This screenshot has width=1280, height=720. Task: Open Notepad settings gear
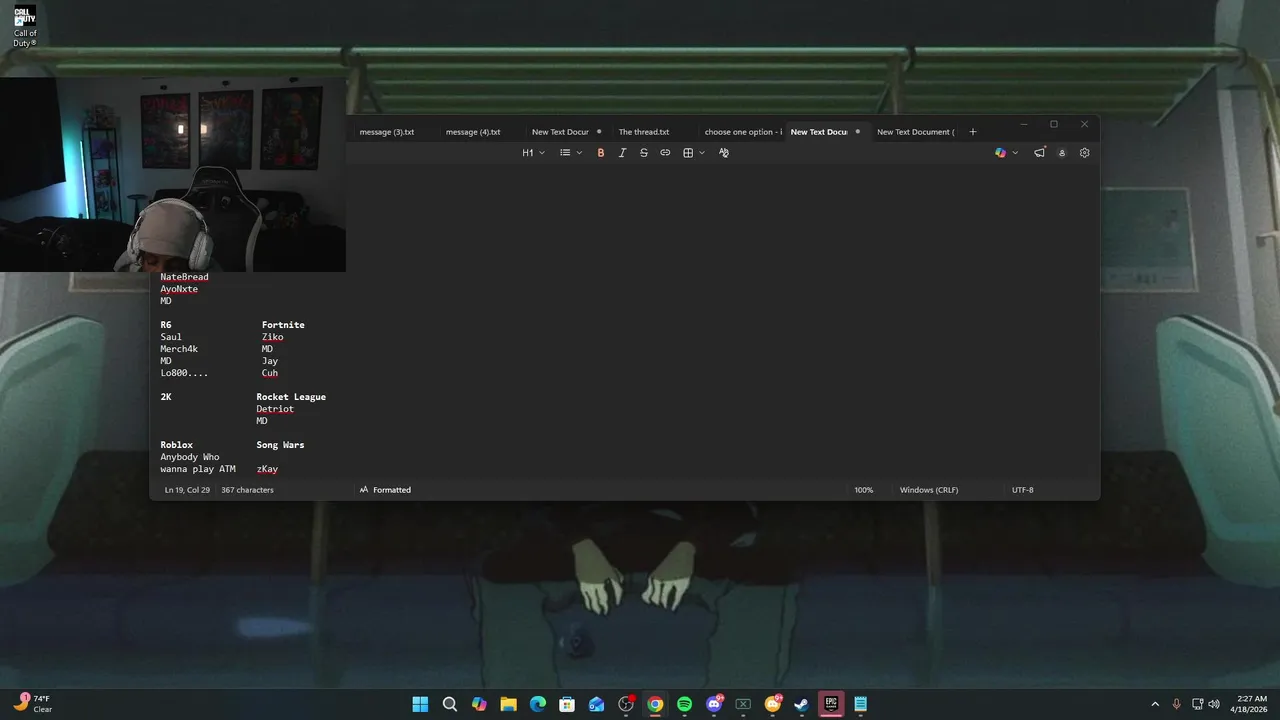point(1084,153)
